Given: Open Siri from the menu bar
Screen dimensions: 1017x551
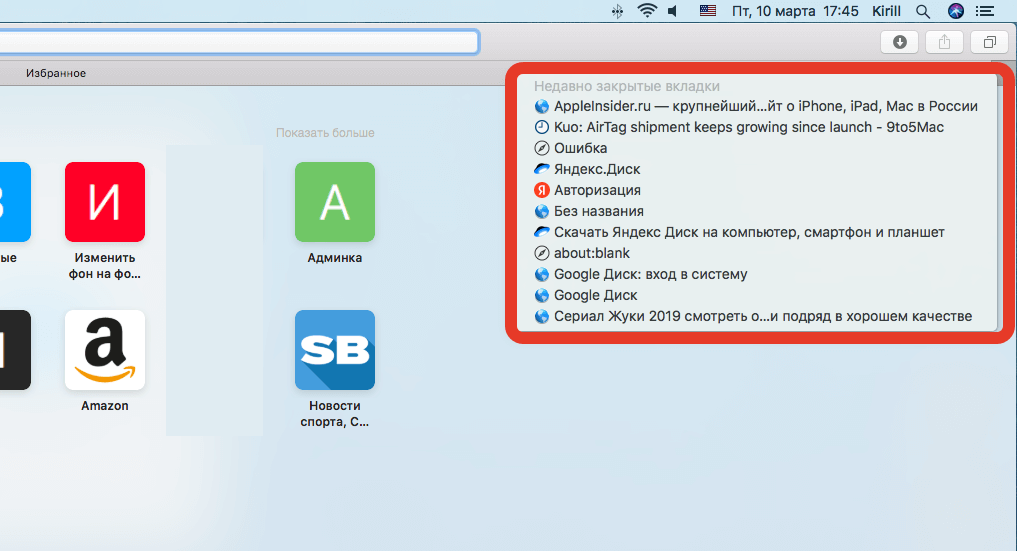Looking at the screenshot, I should (x=956, y=11).
